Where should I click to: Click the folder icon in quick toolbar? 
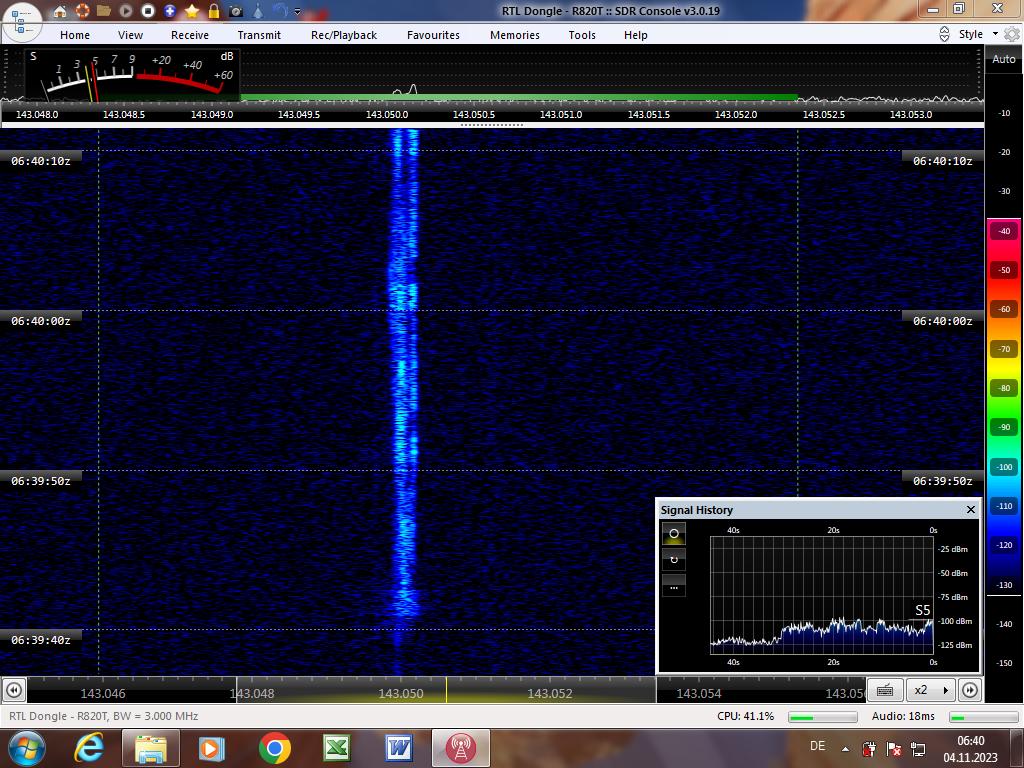104,11
